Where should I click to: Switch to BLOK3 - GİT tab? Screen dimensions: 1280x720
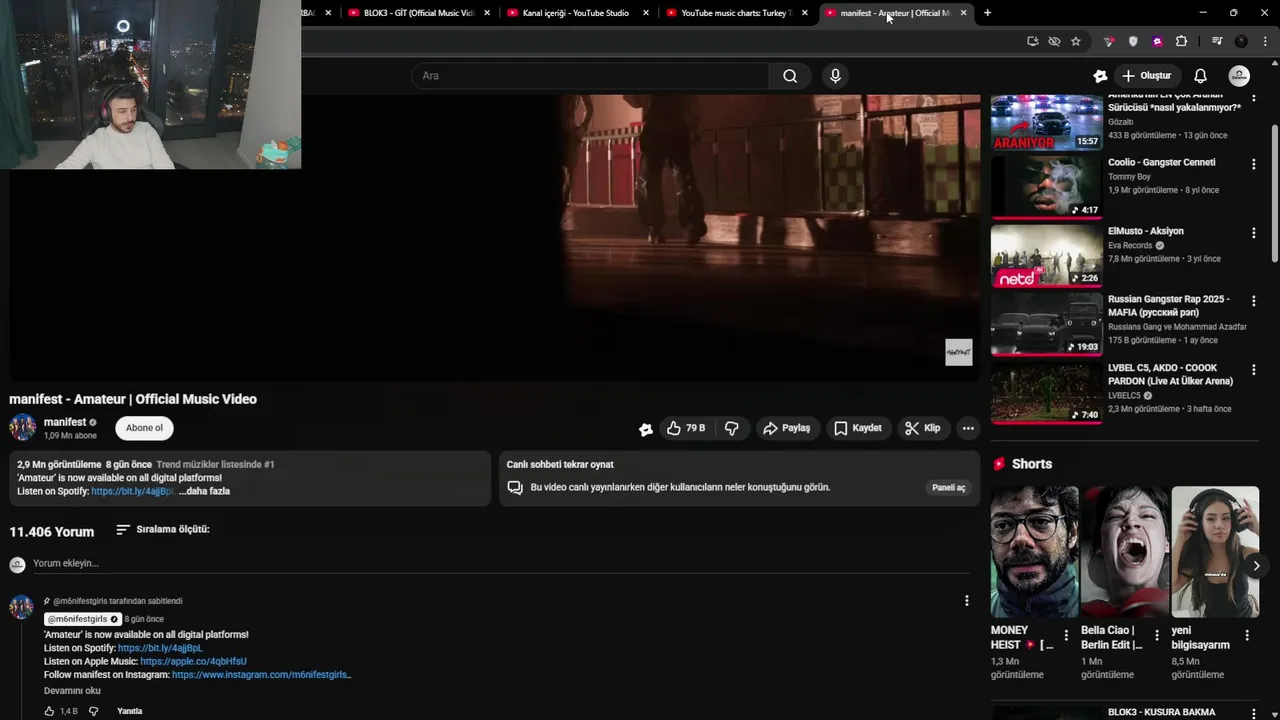418,13
